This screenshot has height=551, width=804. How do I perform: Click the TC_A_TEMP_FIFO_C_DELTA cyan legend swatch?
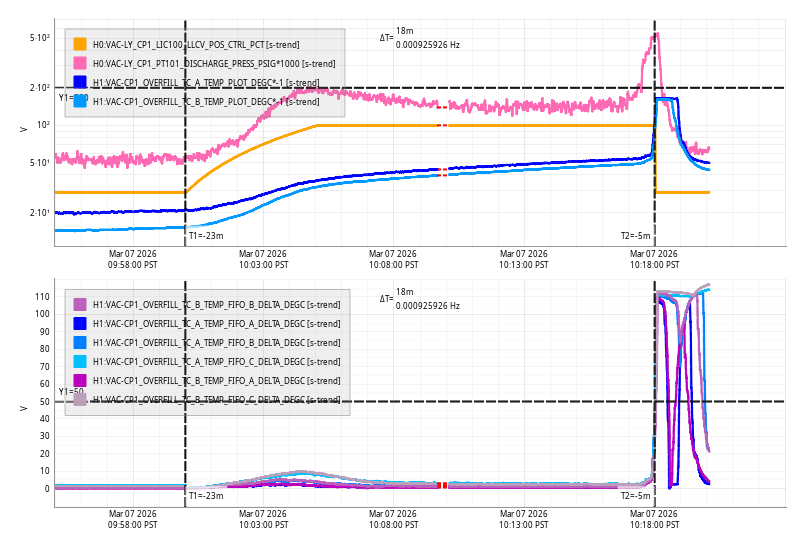(x=80, y=361)
